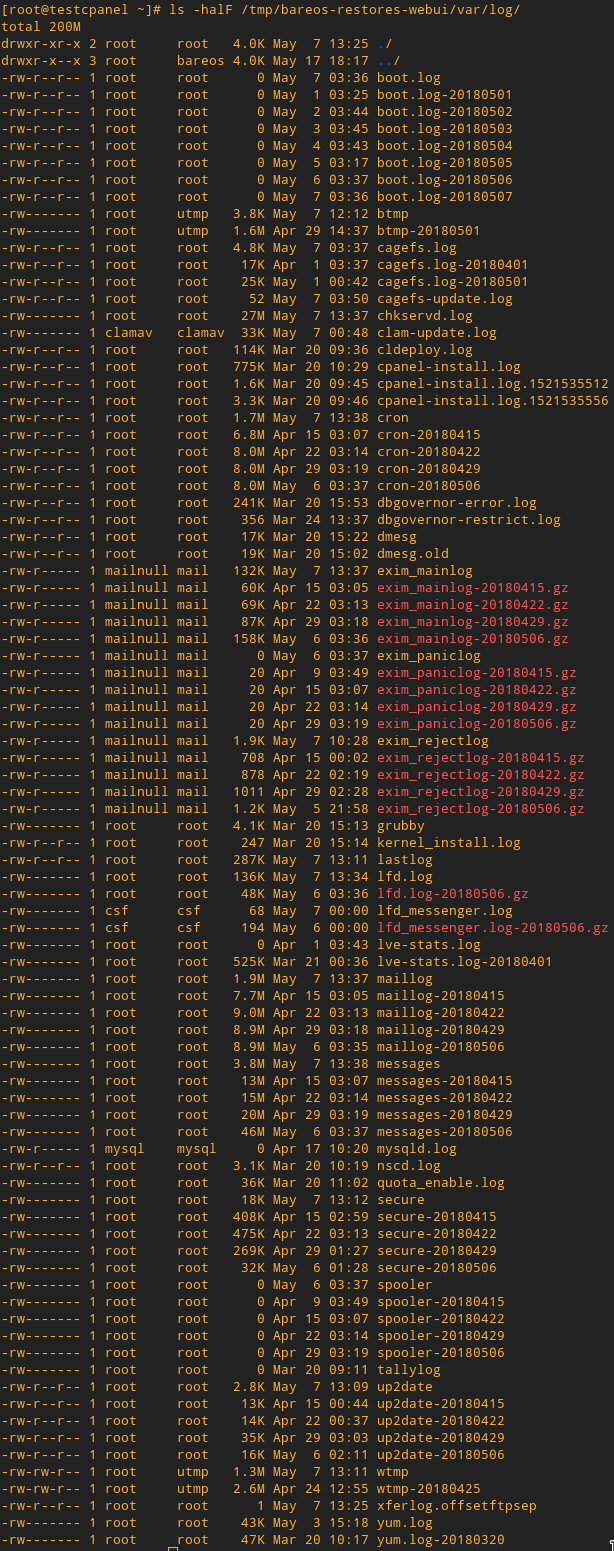
Task: Click the mysqld.log filename
Action: 416,1149
